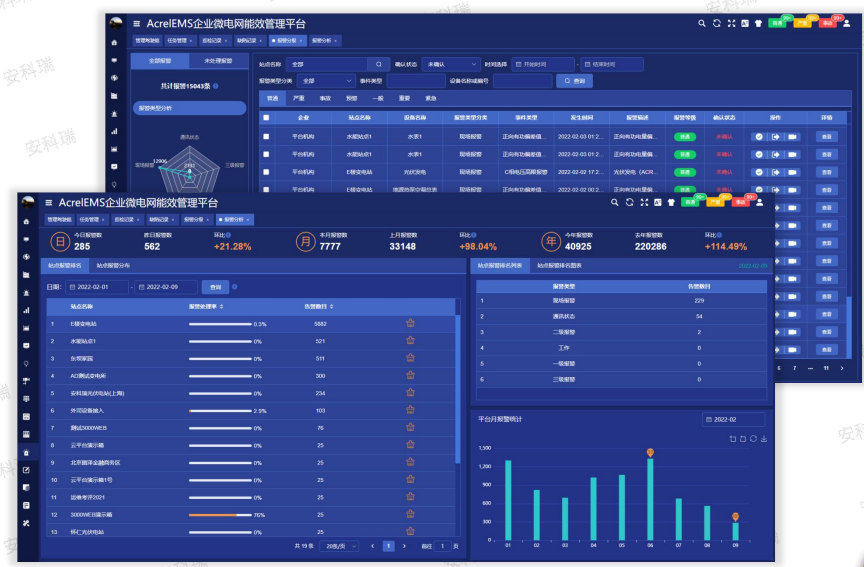Click the 查看 button in the 光伏发电 row
The image size is (864, 567).
[827, 172]
